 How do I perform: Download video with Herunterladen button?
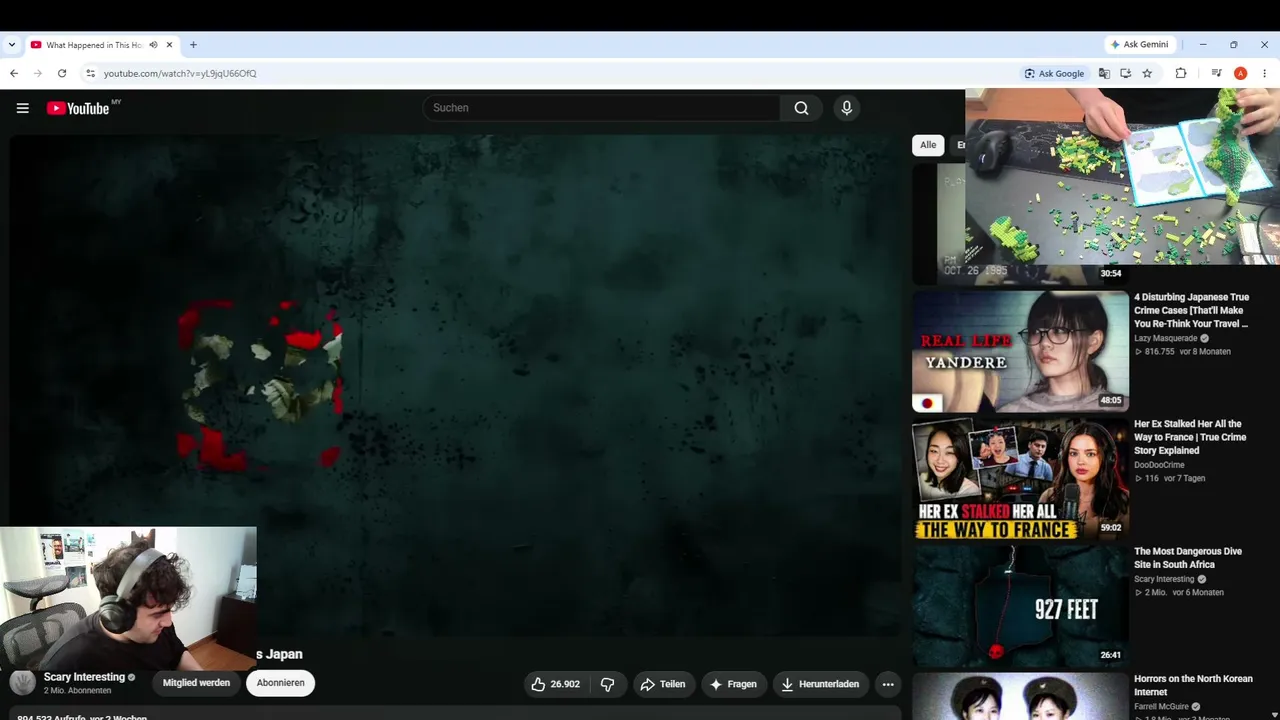820,684
